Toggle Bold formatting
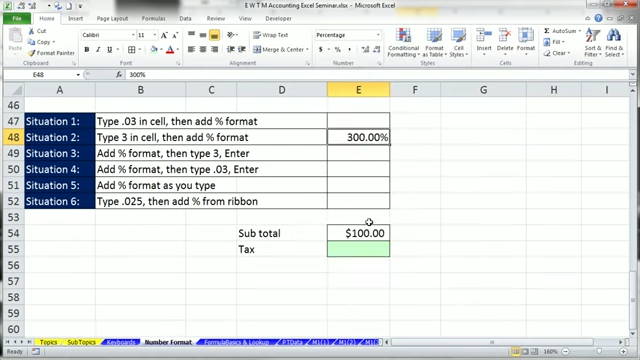 coord(87,49)
